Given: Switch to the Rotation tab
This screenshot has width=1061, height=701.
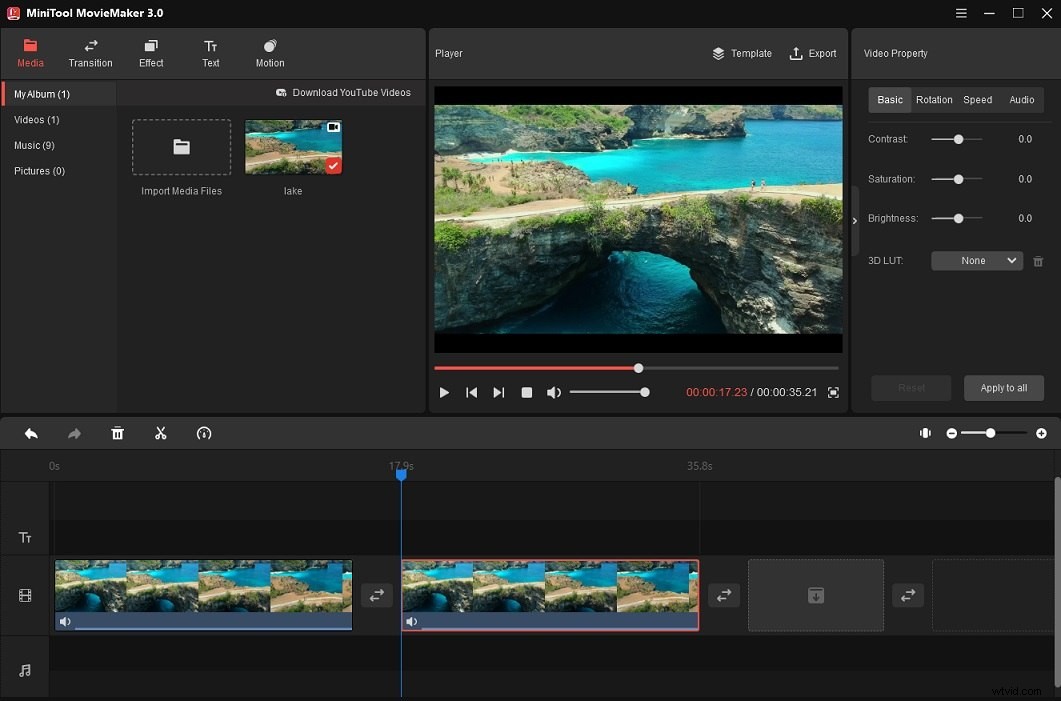Looking at the screenshot, I should coord(934,99).
